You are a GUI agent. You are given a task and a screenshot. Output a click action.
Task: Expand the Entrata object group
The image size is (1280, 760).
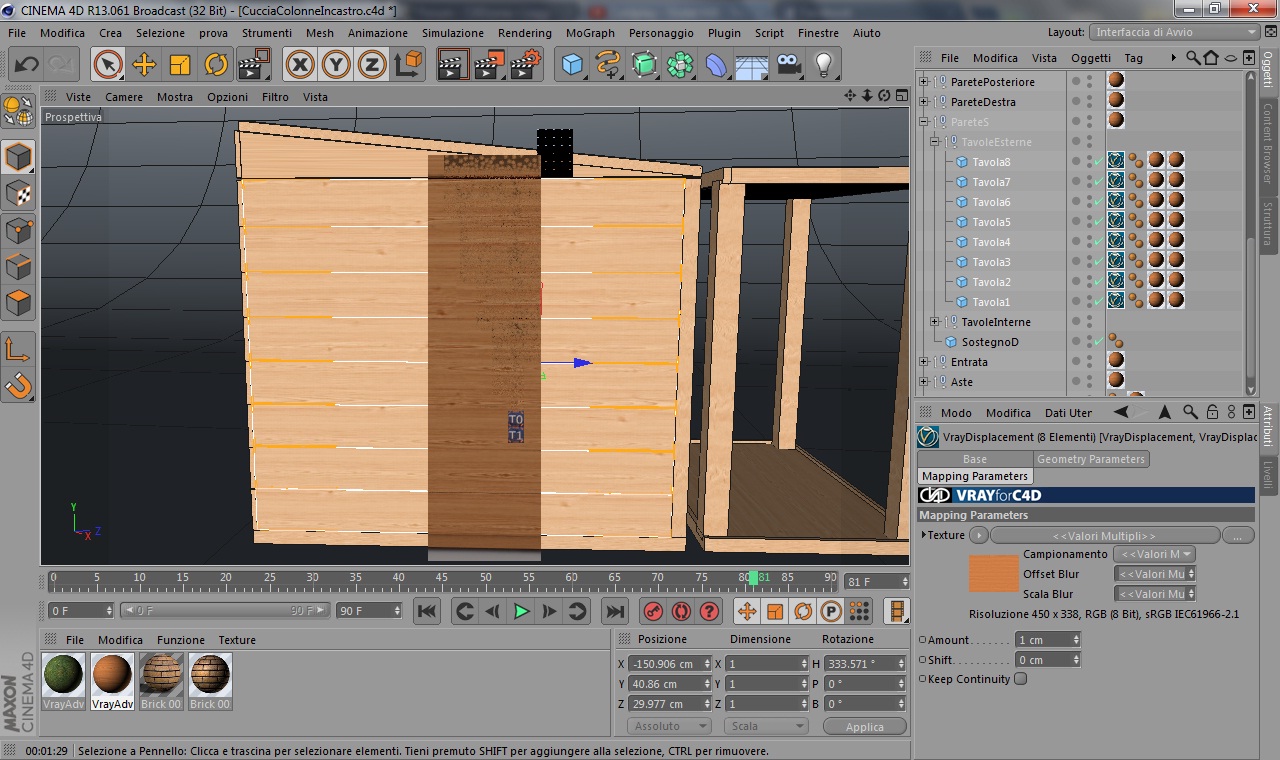pos(924,362)
